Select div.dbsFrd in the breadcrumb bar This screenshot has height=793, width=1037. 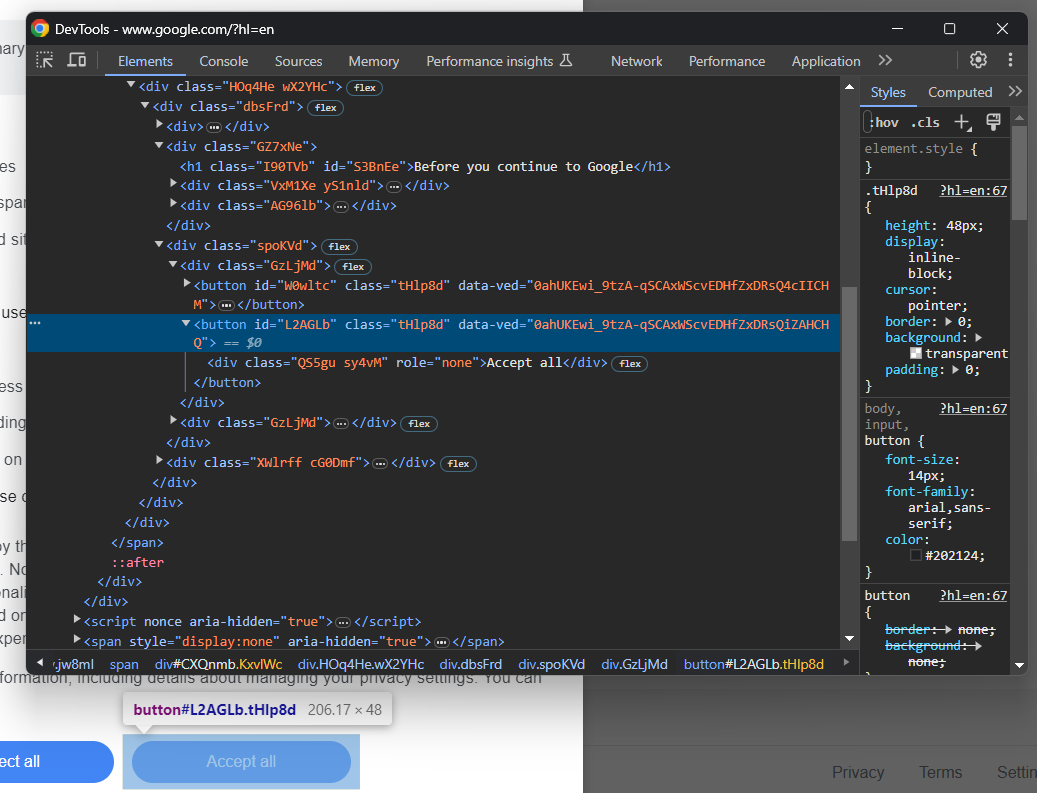(471, 664)
